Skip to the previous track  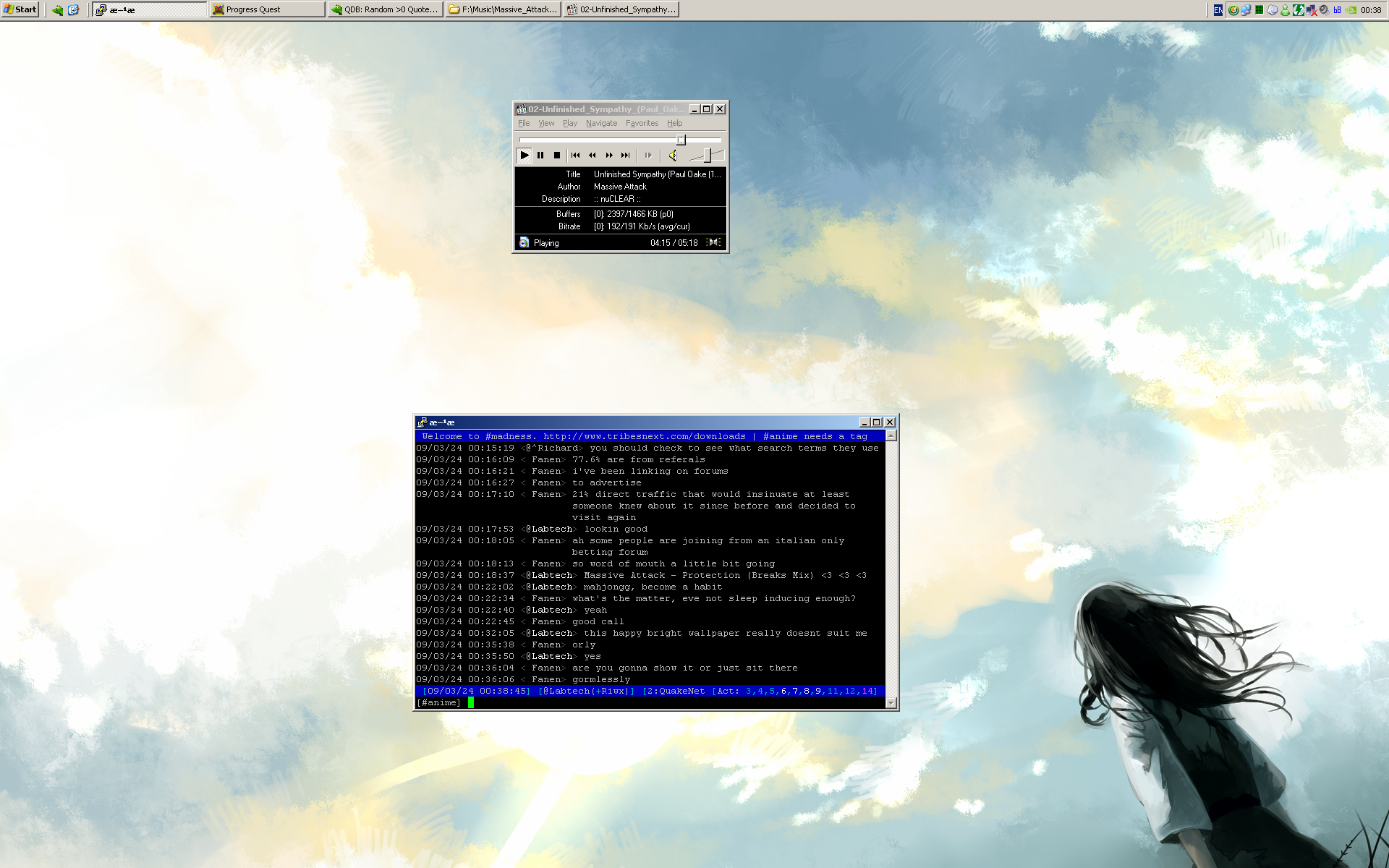tap(575, 156)
